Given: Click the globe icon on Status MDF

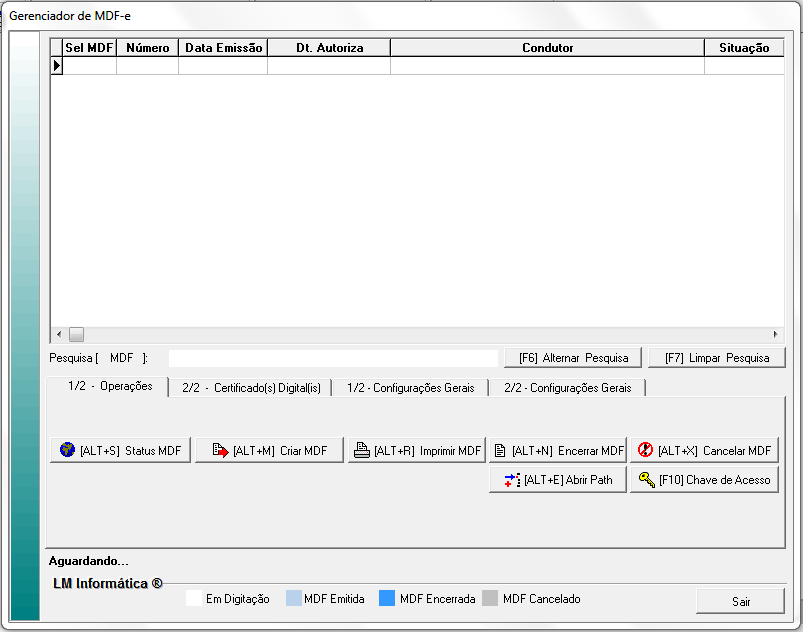Looking at the screenshot, I should click(68, 451).
